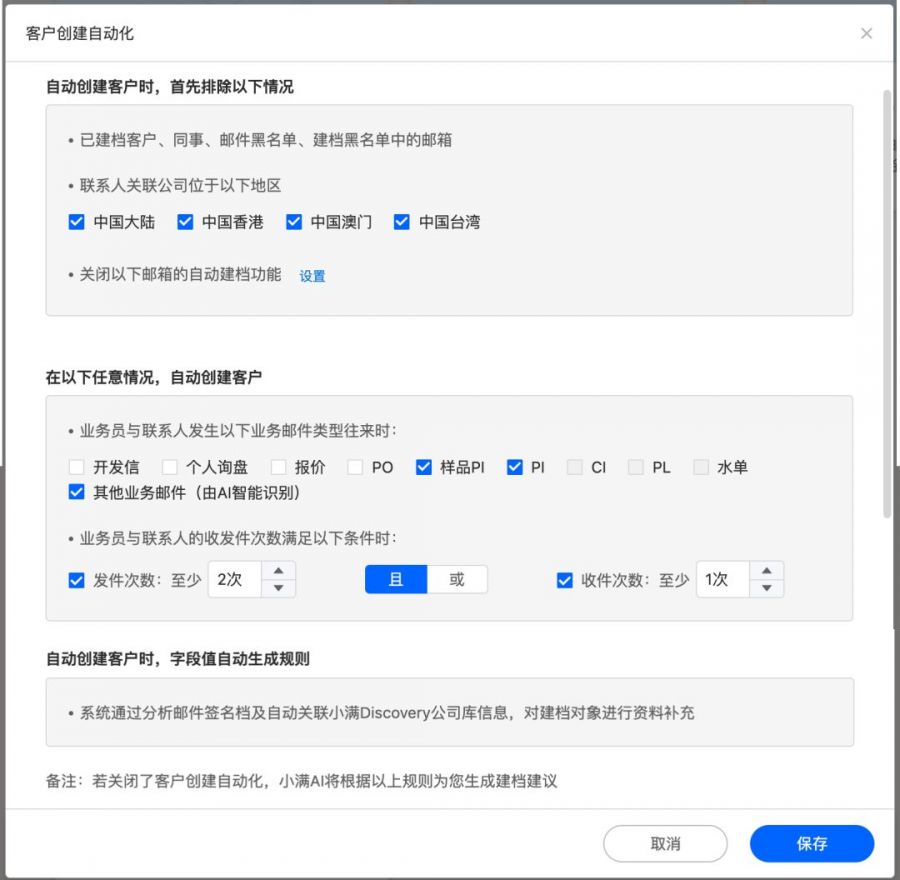900x880 pixels.
Task: Check the PO mail type
Action: point(355,467)
